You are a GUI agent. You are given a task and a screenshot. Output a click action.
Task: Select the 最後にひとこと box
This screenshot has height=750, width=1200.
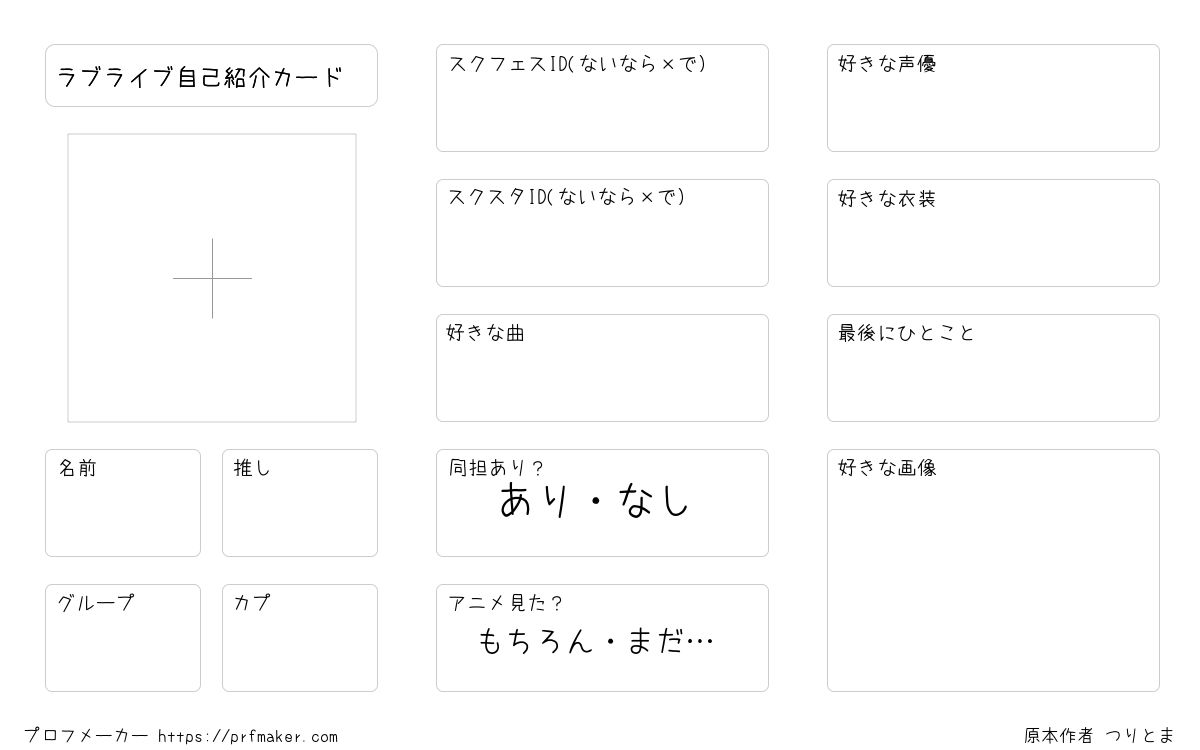[x=993, y=368]
